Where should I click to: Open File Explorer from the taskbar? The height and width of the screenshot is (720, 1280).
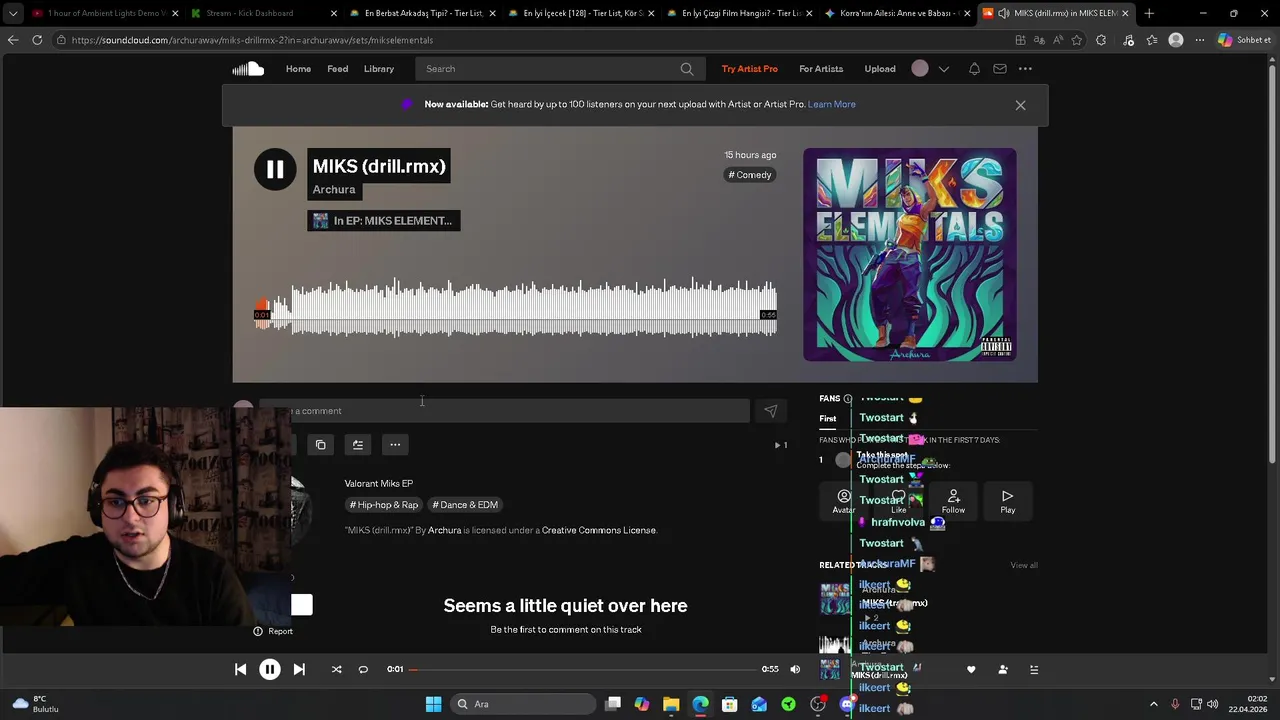pyautogui.click(x=671, y=704)
